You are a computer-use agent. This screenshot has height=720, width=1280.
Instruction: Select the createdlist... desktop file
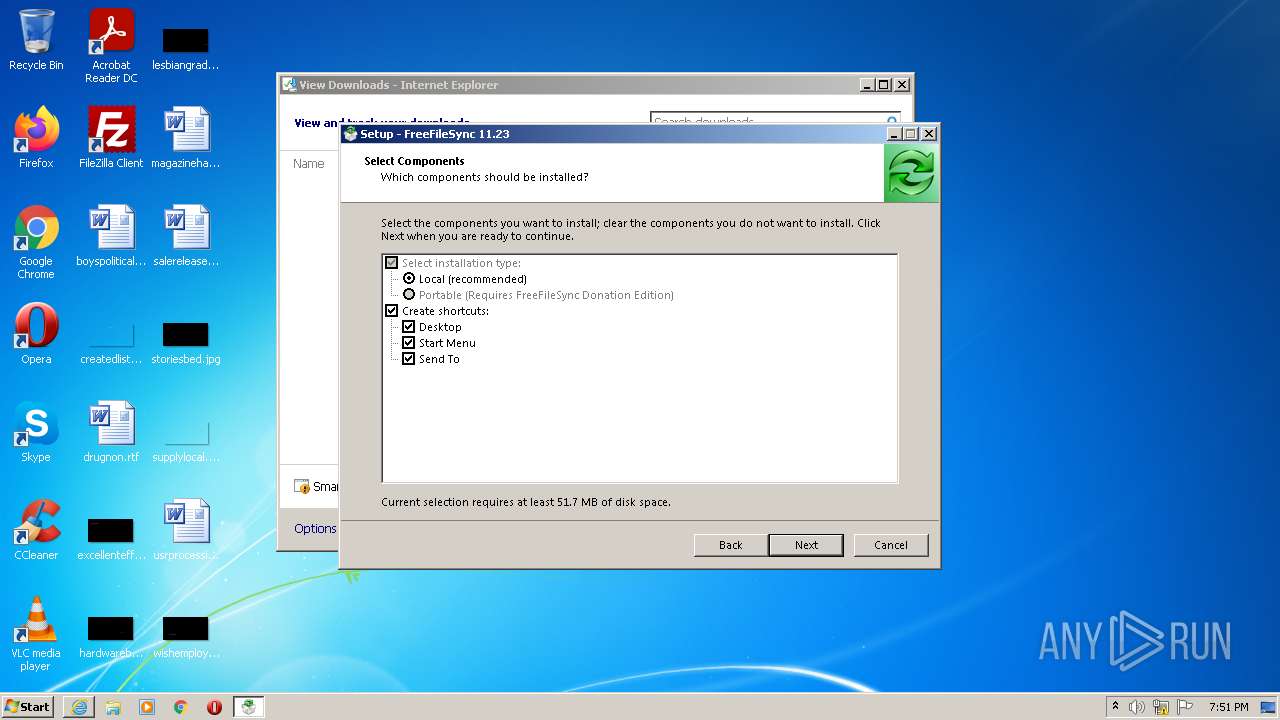[x=111, y=341]
